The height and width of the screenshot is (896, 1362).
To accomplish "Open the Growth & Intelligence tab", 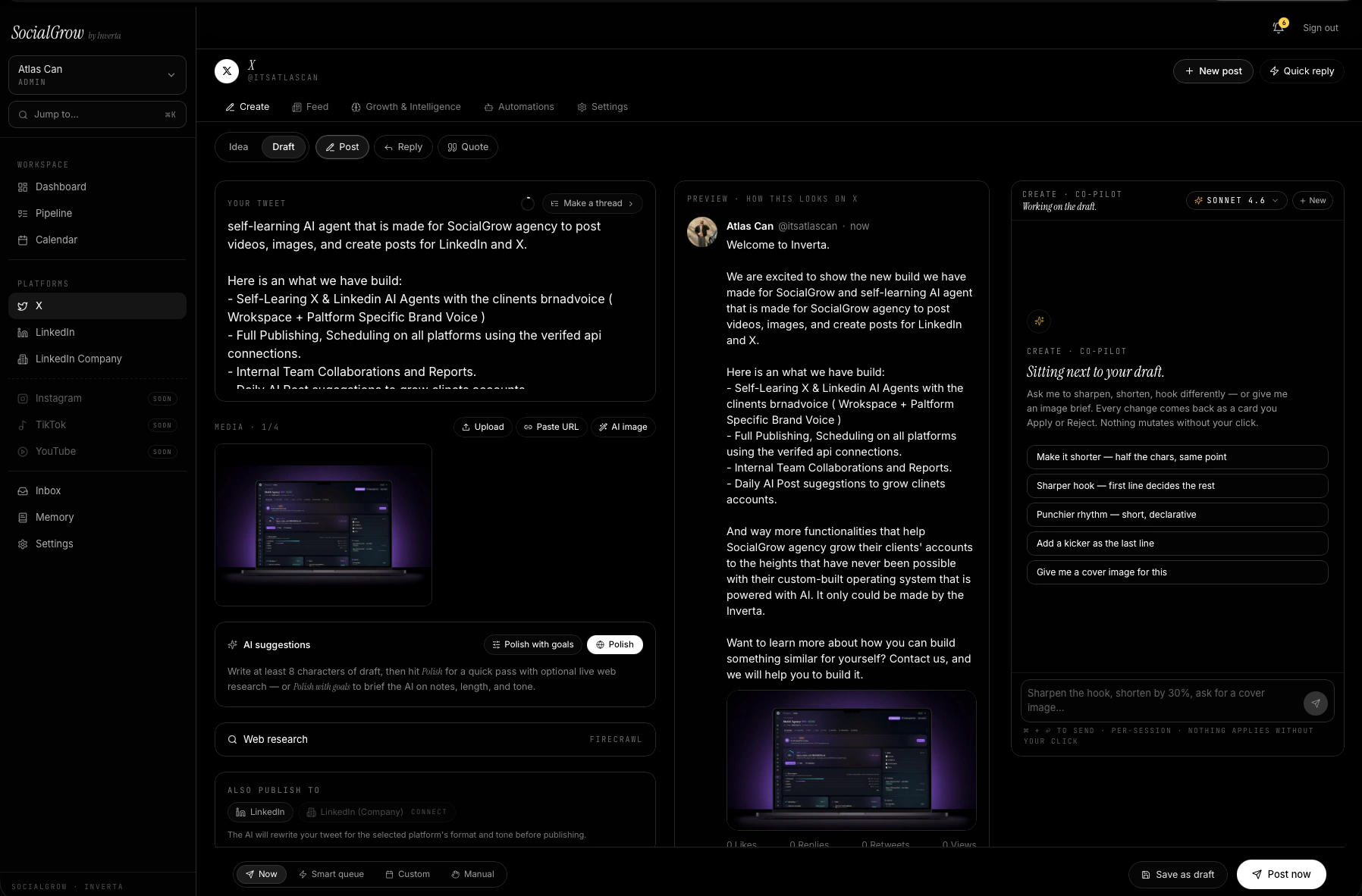I will [406, 107].
